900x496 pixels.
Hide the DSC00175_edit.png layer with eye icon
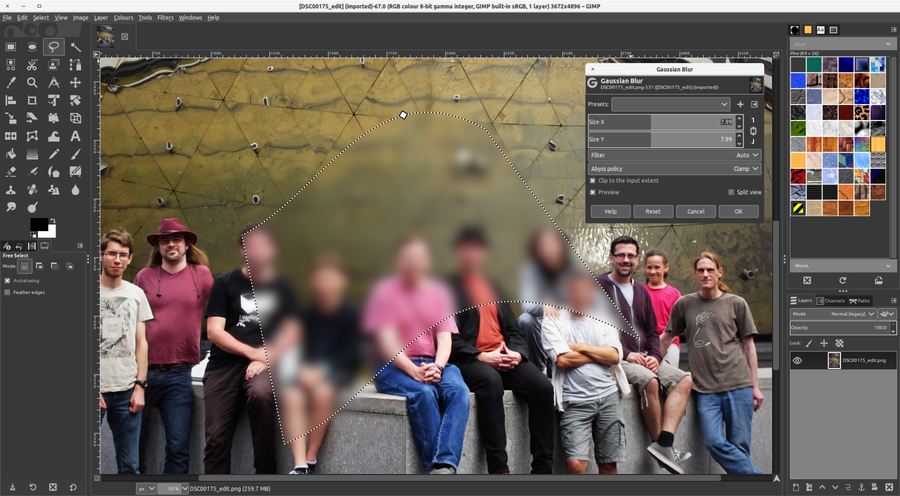point(798,360)
